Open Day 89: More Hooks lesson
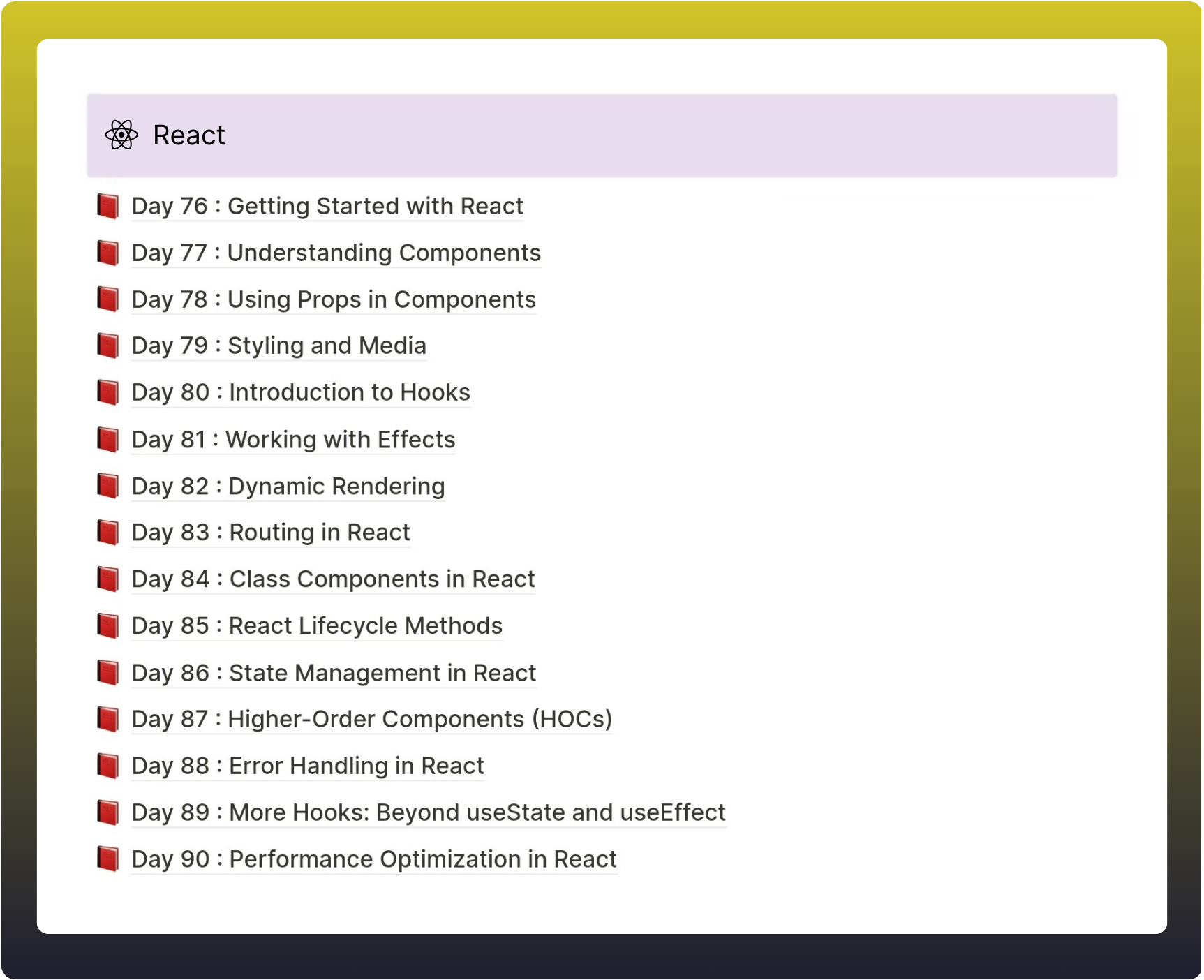 (x=429, y=813)
